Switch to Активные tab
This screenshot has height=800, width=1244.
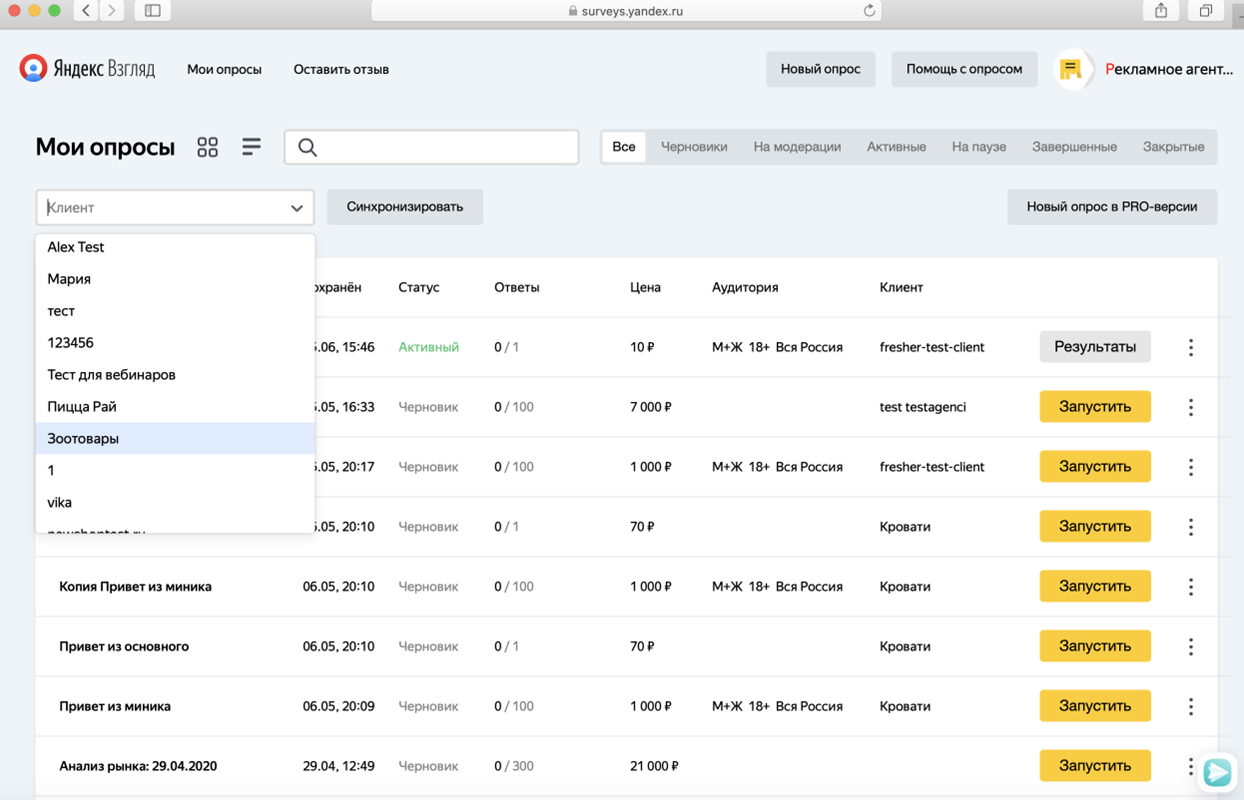(x=896, y=147)
